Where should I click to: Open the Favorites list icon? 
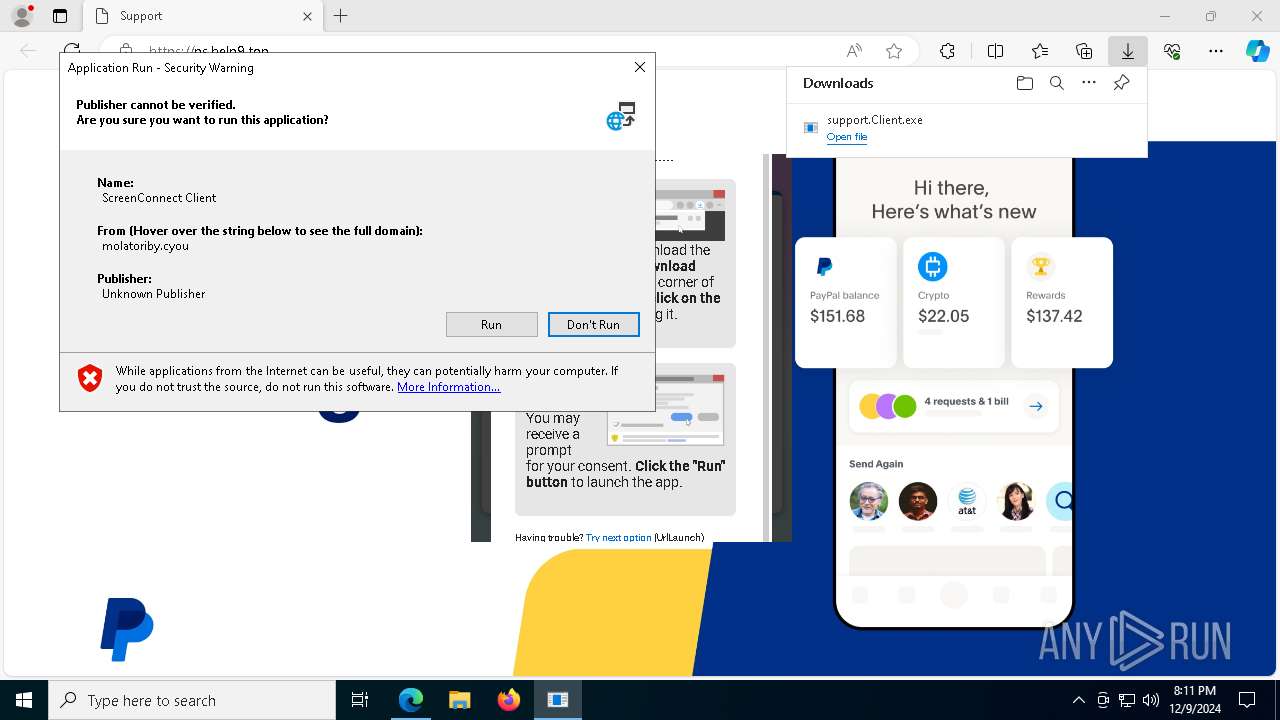click(x=1040, y=51)
